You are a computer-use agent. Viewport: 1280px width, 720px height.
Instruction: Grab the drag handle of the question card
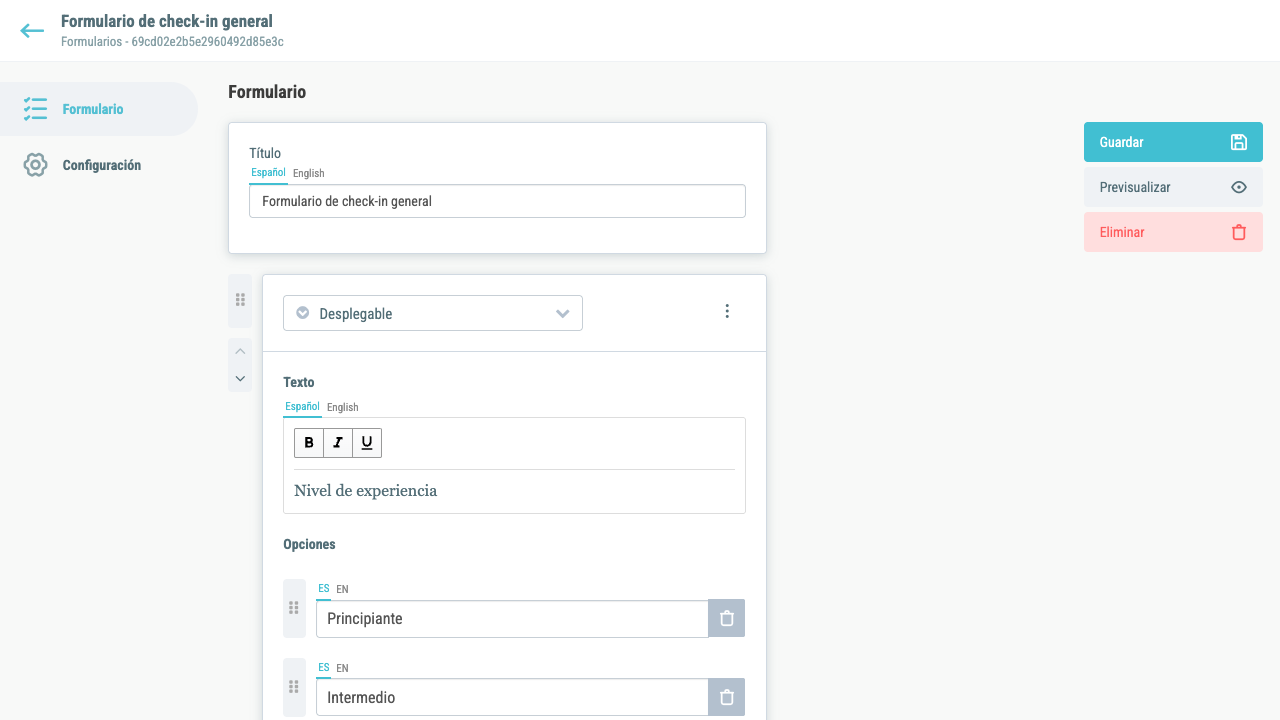(240, 300)
